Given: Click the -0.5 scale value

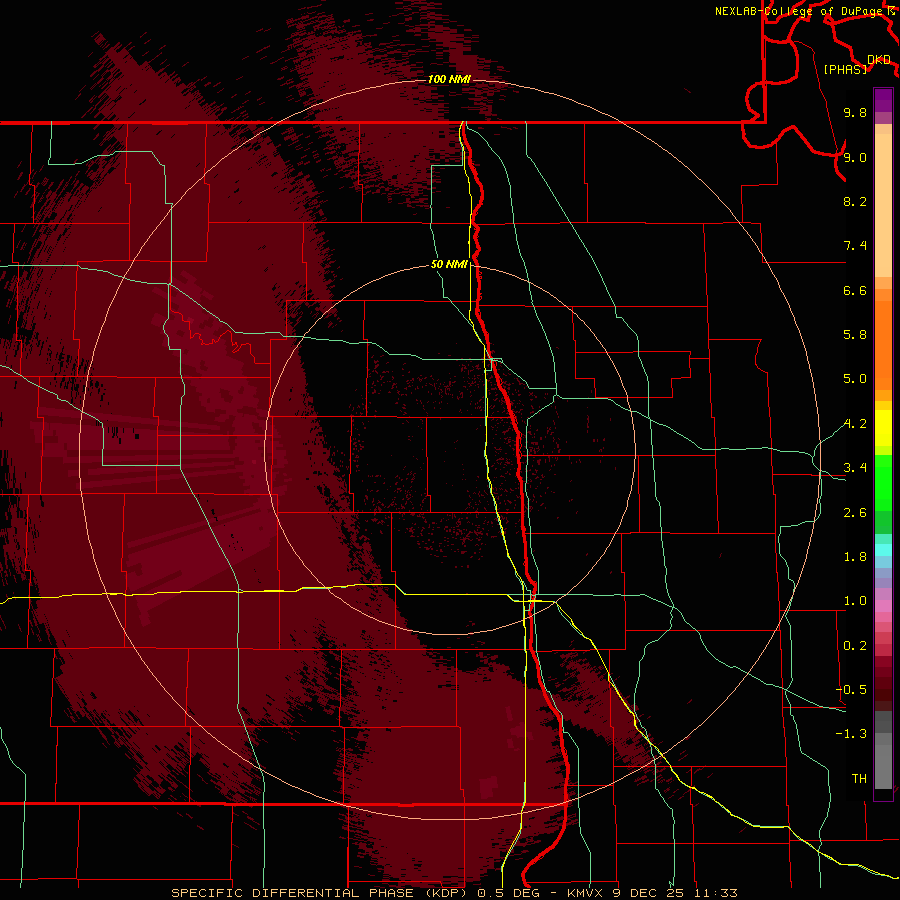Looking at the screenshot, I should click(851, 690).
